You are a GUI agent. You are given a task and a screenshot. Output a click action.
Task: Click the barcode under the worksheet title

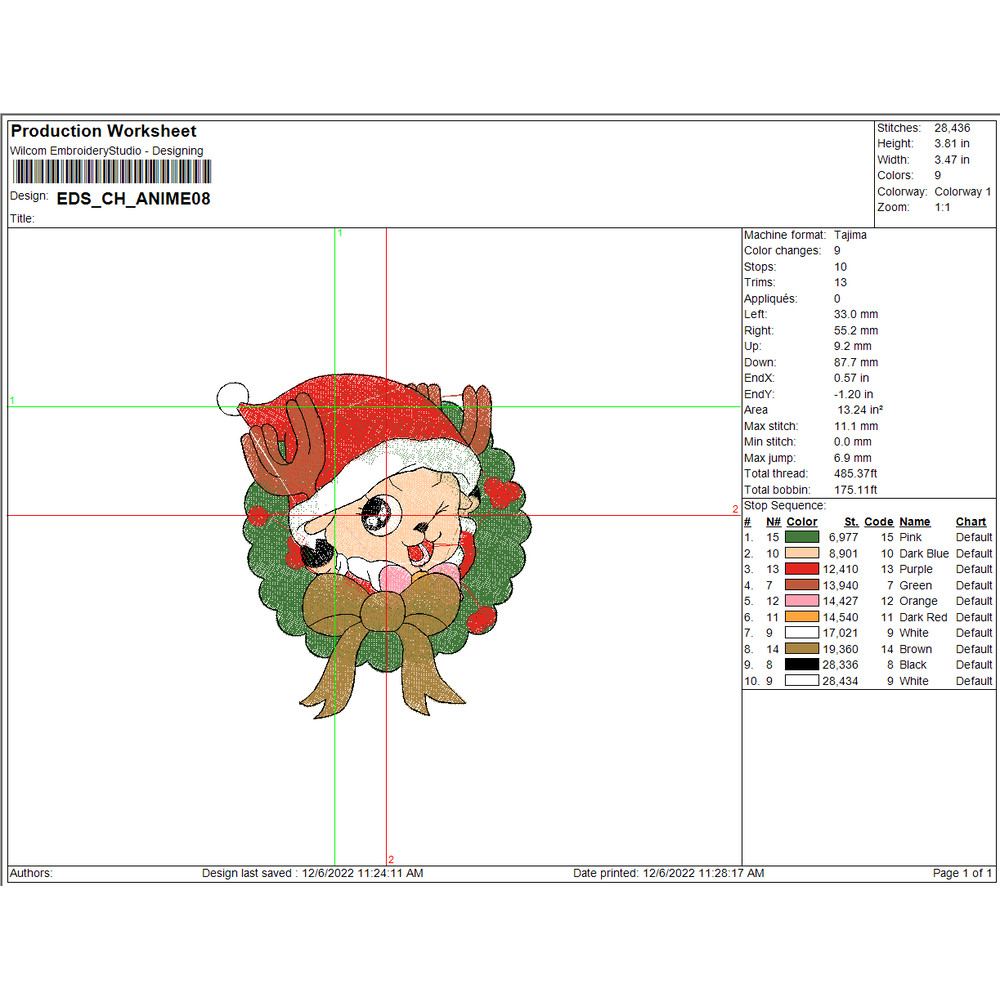pos(106,170)
